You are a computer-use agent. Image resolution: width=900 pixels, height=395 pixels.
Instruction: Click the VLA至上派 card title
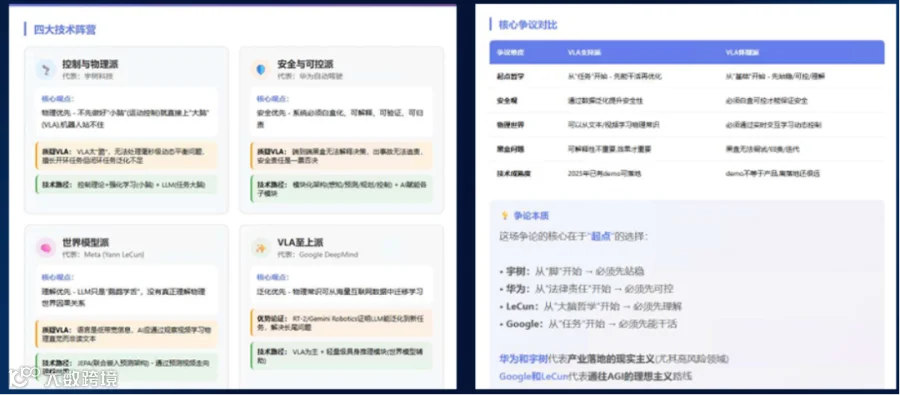click(x=301, y=242)
